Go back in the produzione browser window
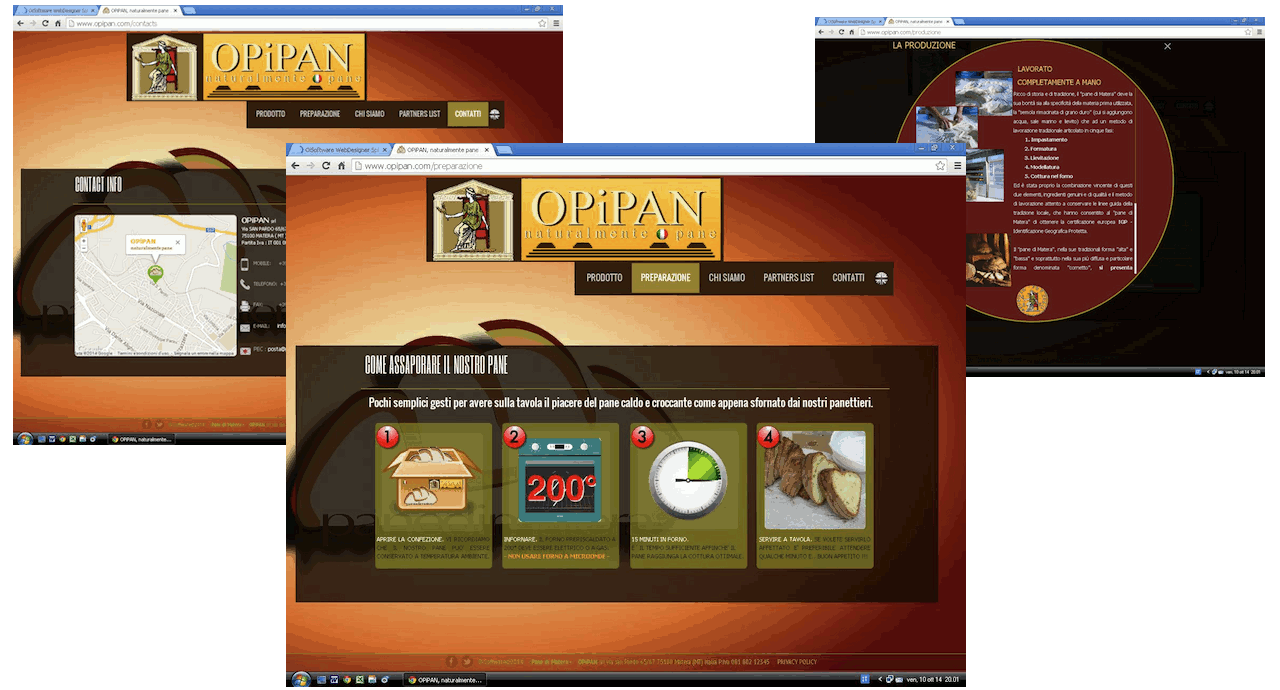1280x690 pixels. [x=821, y=32]
